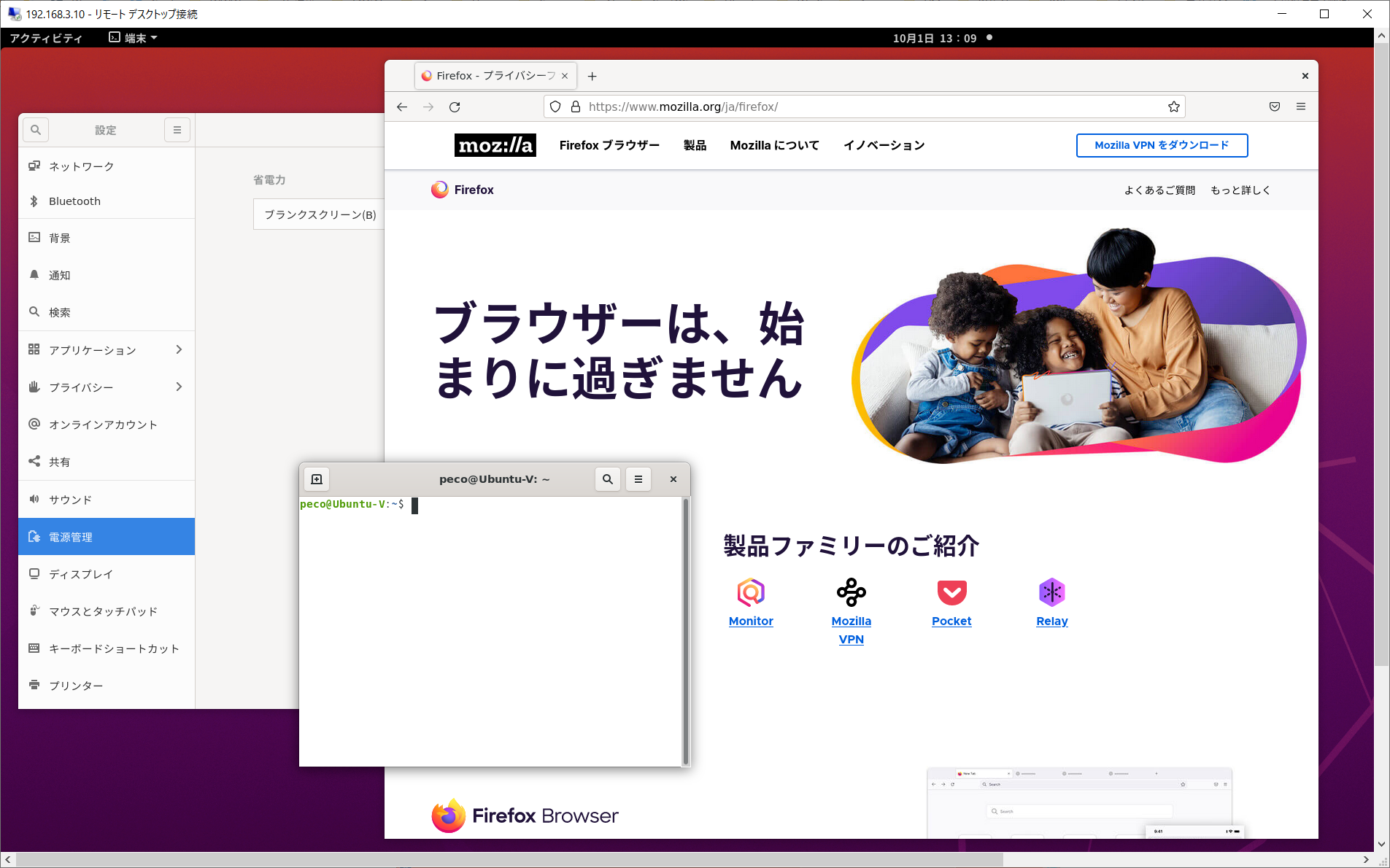Select キーボードショートカット in Settings sidebar
This screenshot has height=868, width=1390.
tap(107, 648)
